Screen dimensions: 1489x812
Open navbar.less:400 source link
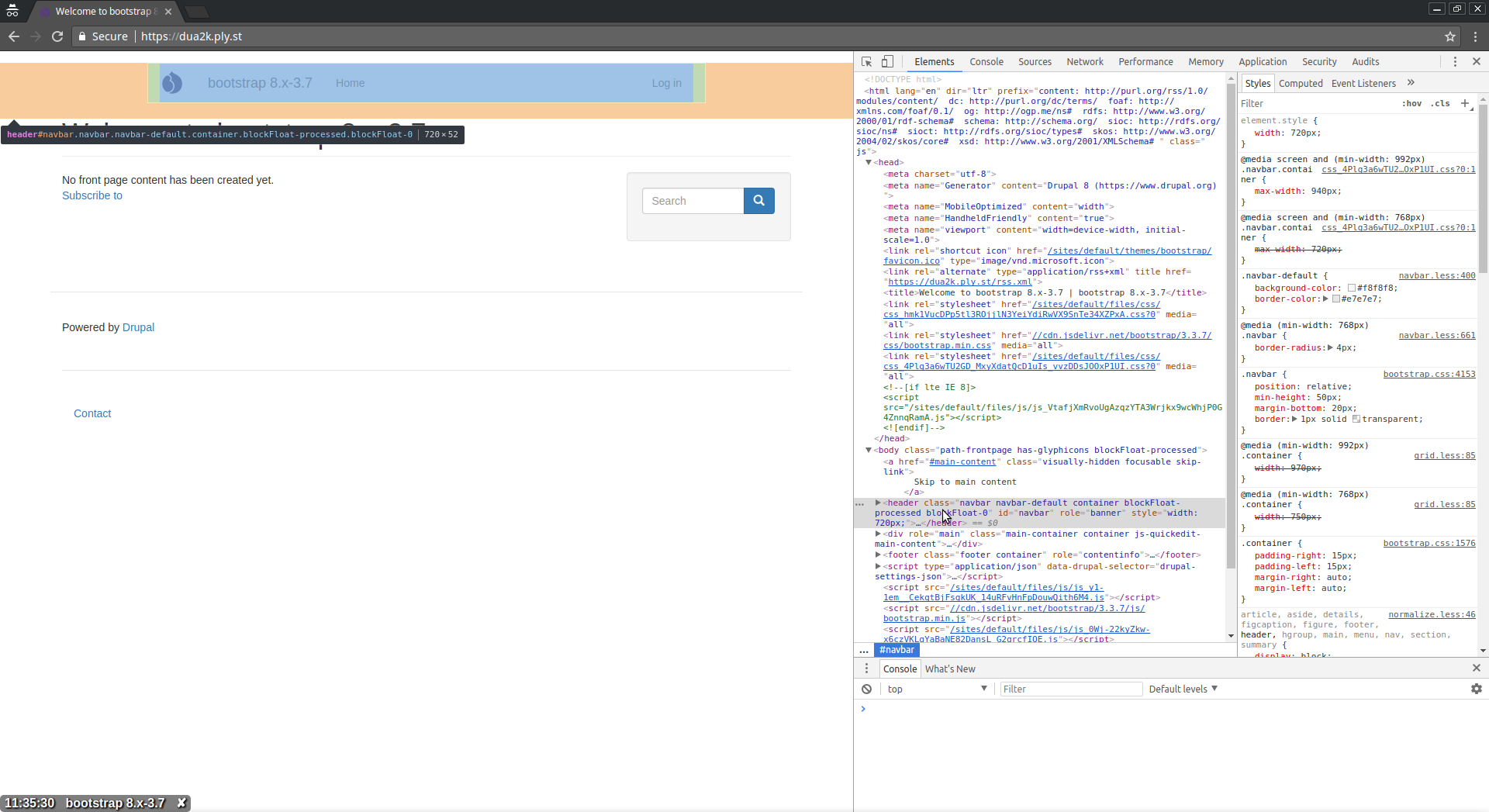pyautogui.click(x=1437, y=275)
